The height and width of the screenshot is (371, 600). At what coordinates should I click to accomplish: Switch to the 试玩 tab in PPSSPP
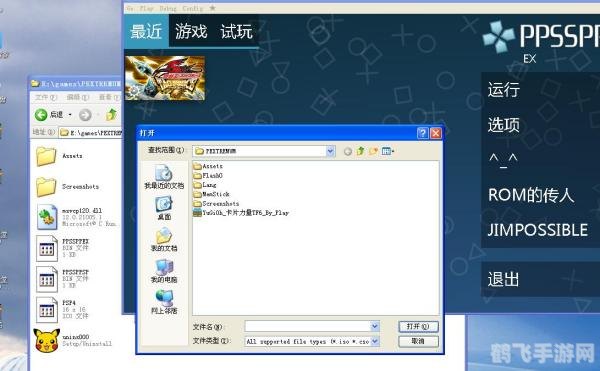point(236,31)
